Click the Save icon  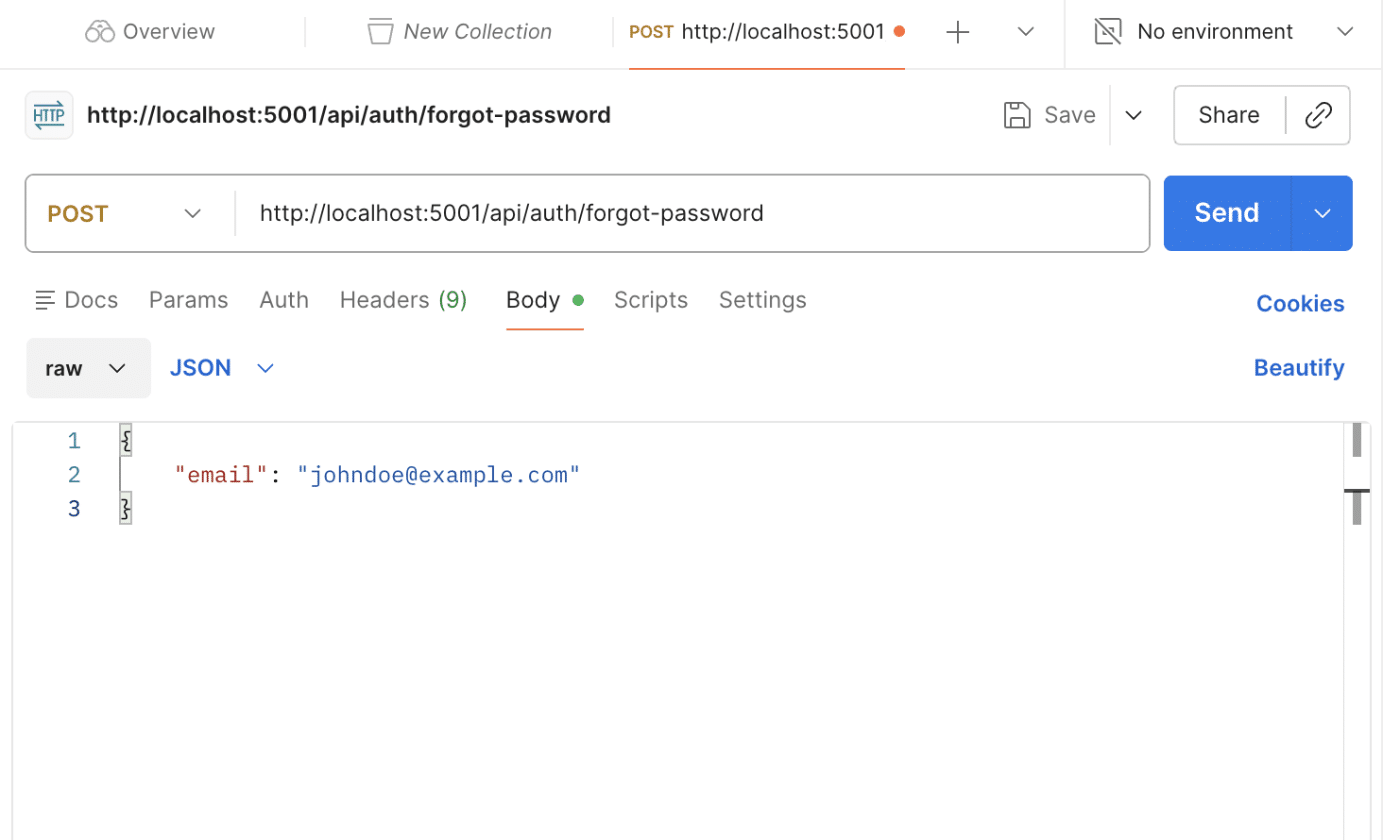pos(1017,114)
